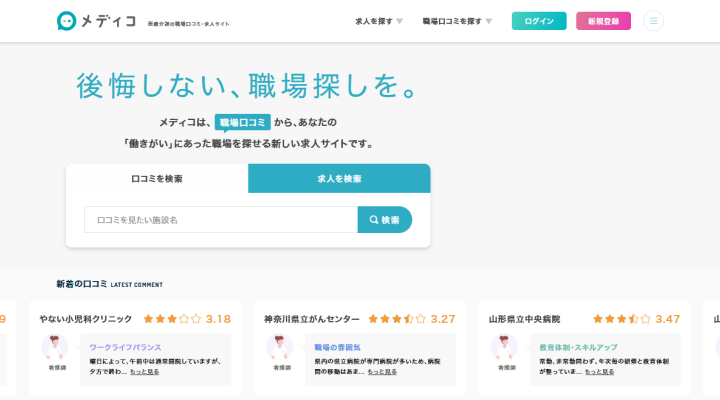Open やない小児科クリニック review title
The image size is (720, 400).
click(85, 319)
